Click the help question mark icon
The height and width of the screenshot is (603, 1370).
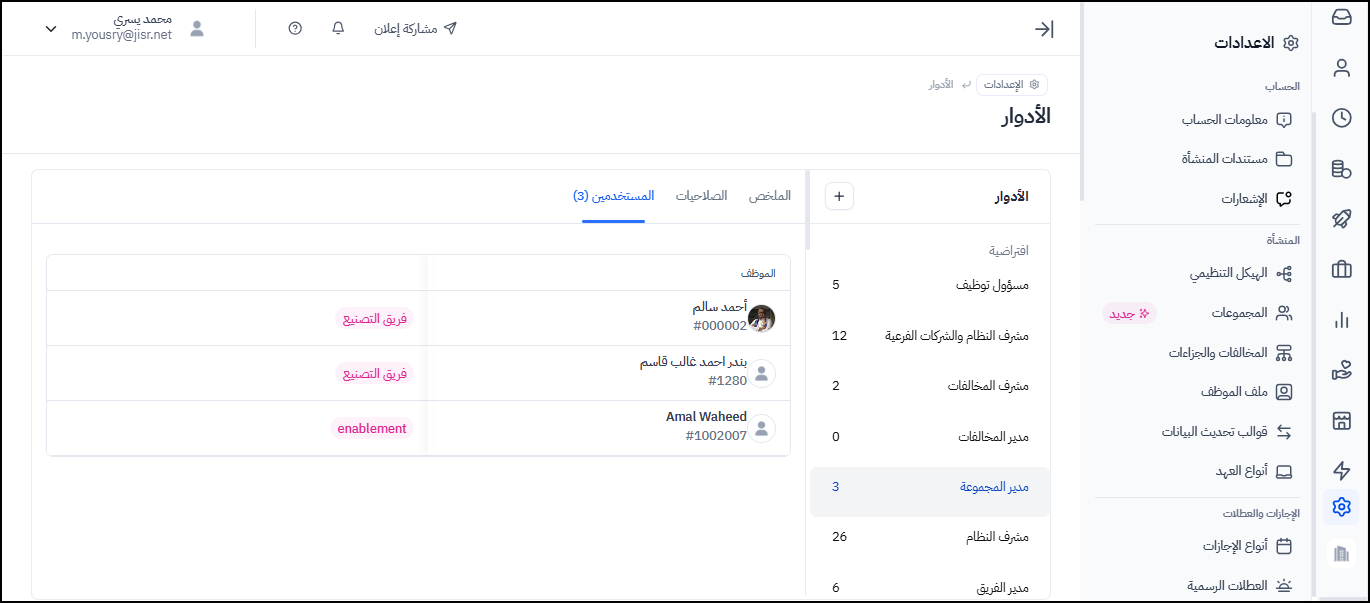pos(295,28)
